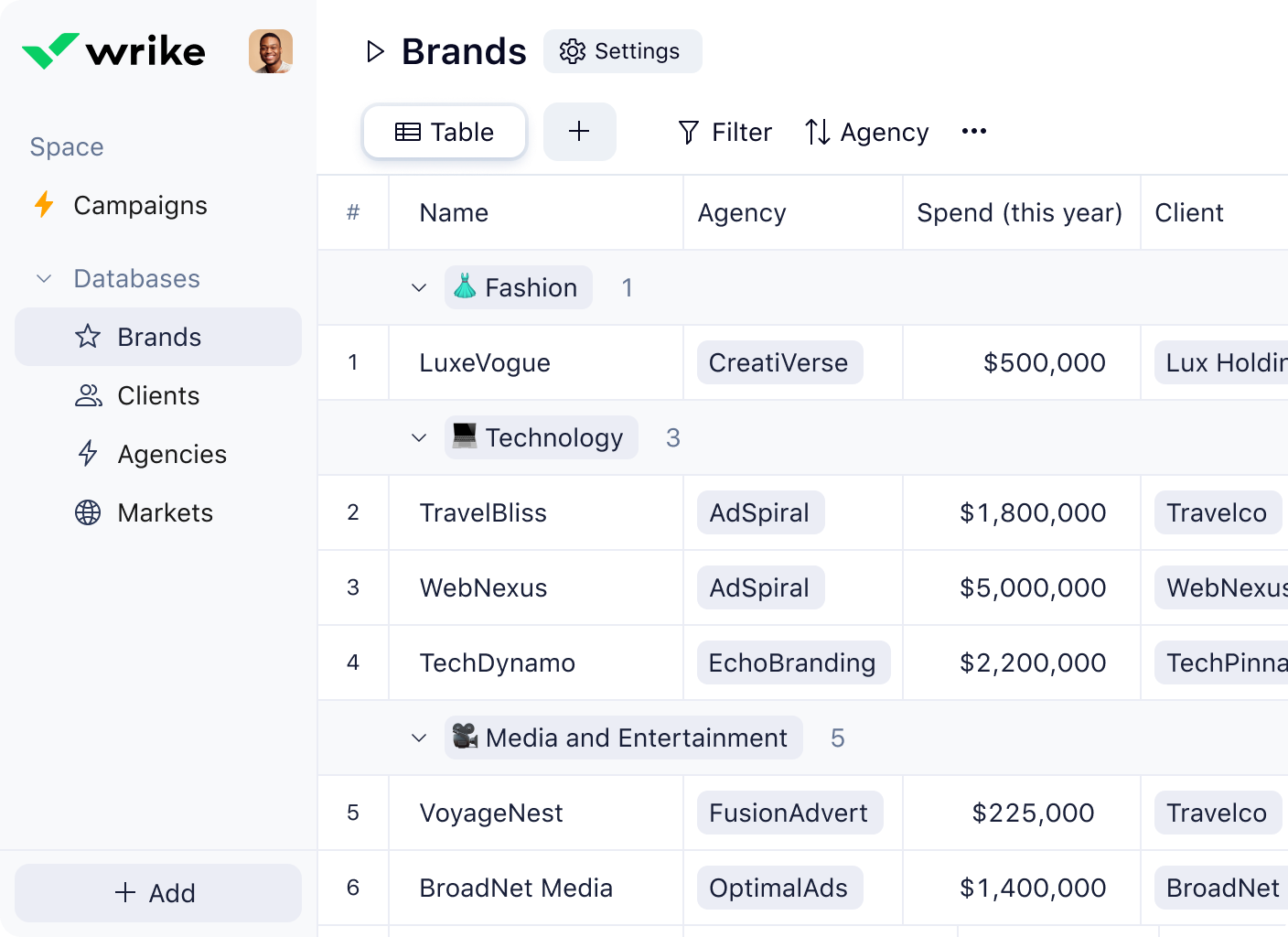Open the Filter options

point(725,133)
